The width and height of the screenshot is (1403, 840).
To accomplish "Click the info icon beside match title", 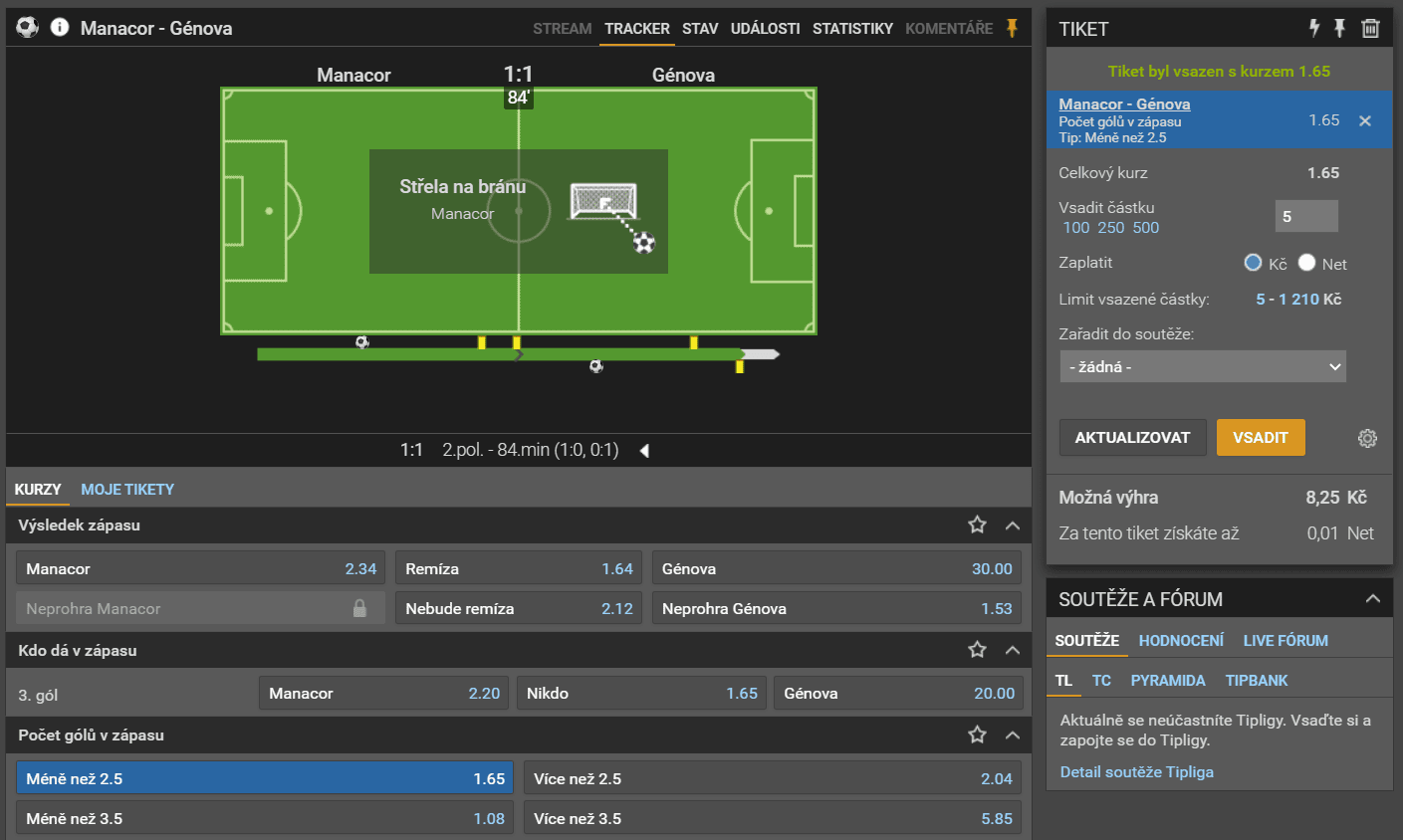I will (x=60, y=27).
